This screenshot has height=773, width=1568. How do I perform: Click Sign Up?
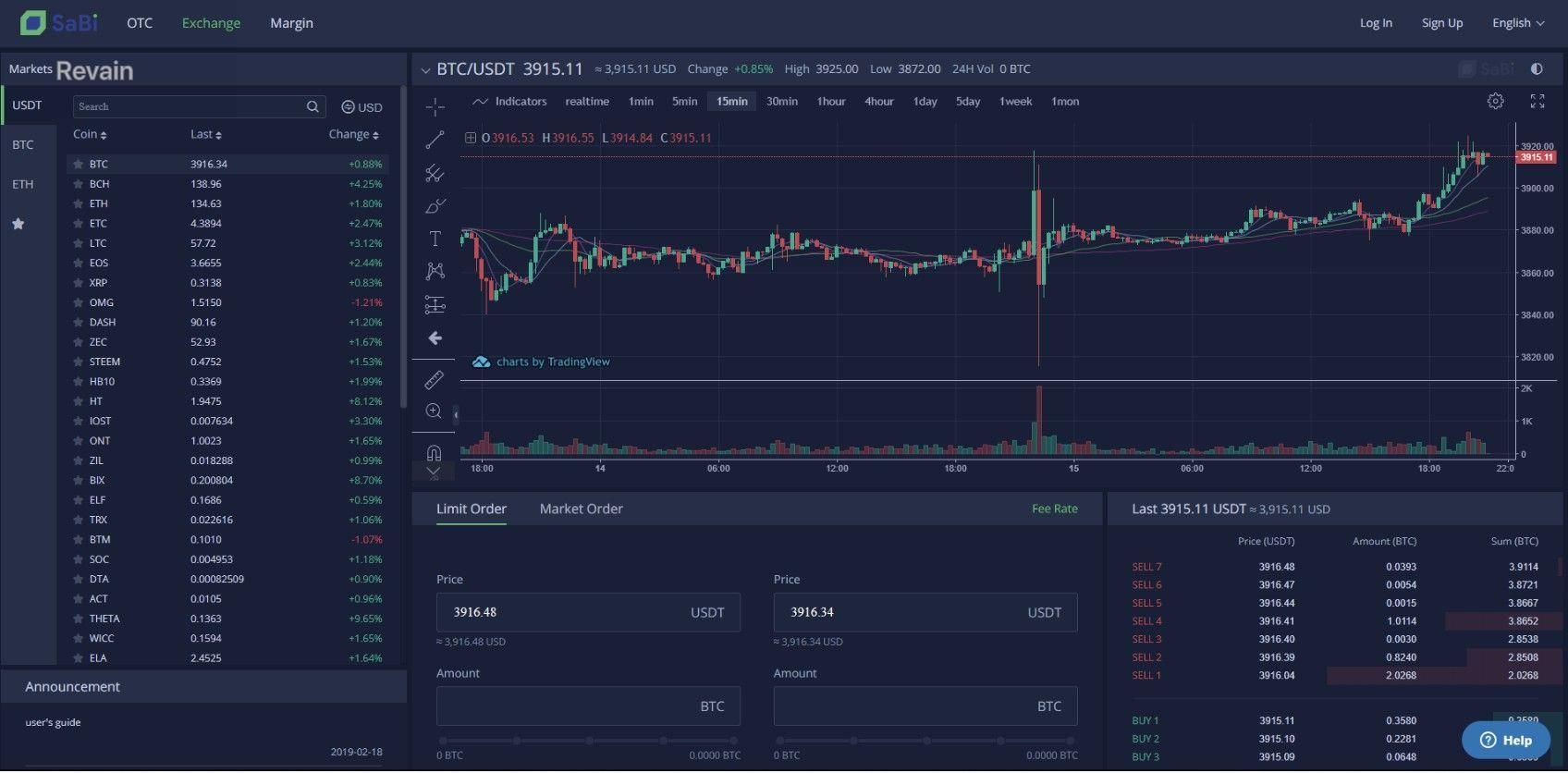(1441, 23)
